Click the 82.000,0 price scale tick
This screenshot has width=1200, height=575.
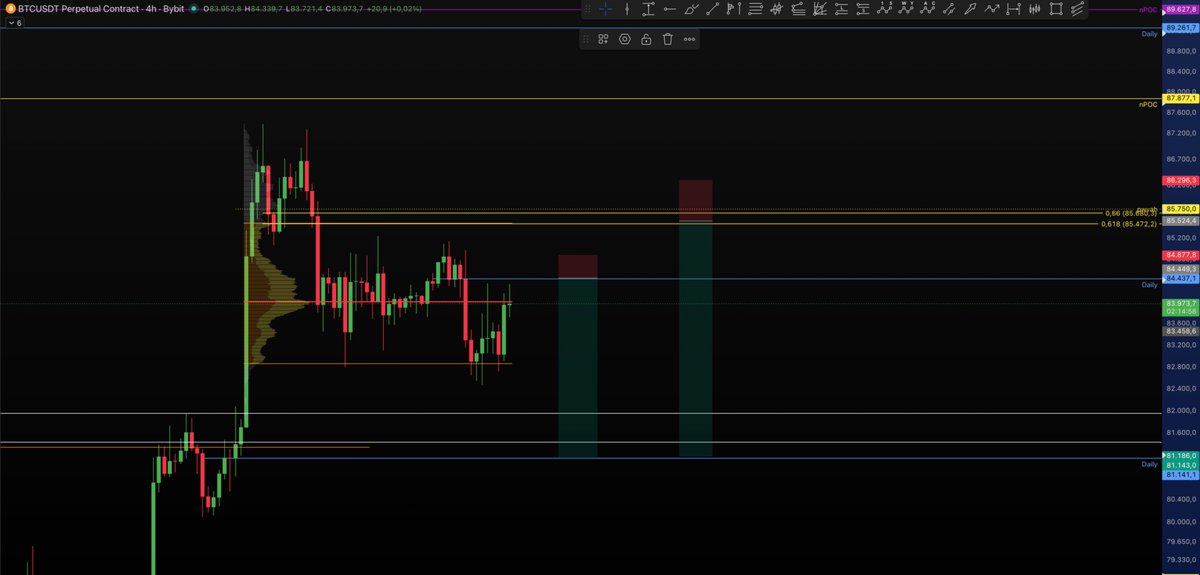1181,410
